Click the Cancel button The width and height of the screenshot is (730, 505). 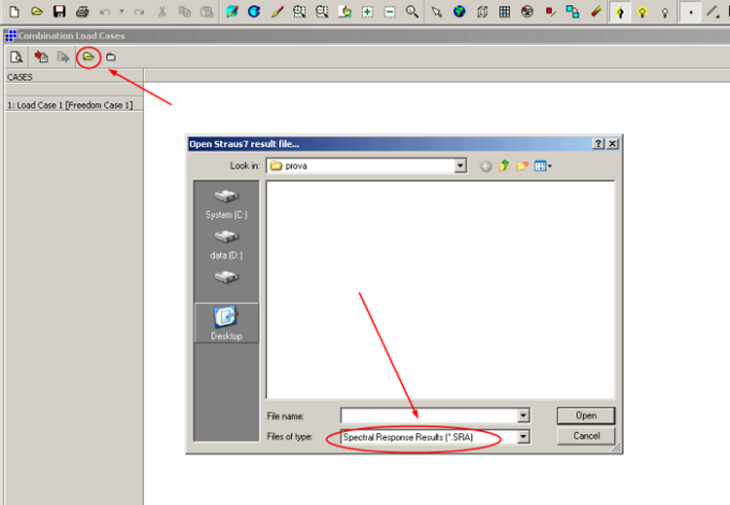pos(585,436)
